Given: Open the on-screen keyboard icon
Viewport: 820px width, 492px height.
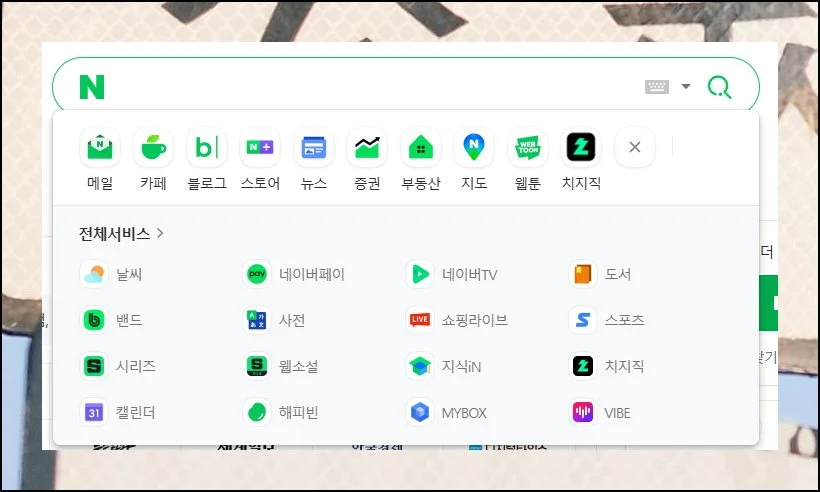Looking at the screenshot, I should click(657, 87).
